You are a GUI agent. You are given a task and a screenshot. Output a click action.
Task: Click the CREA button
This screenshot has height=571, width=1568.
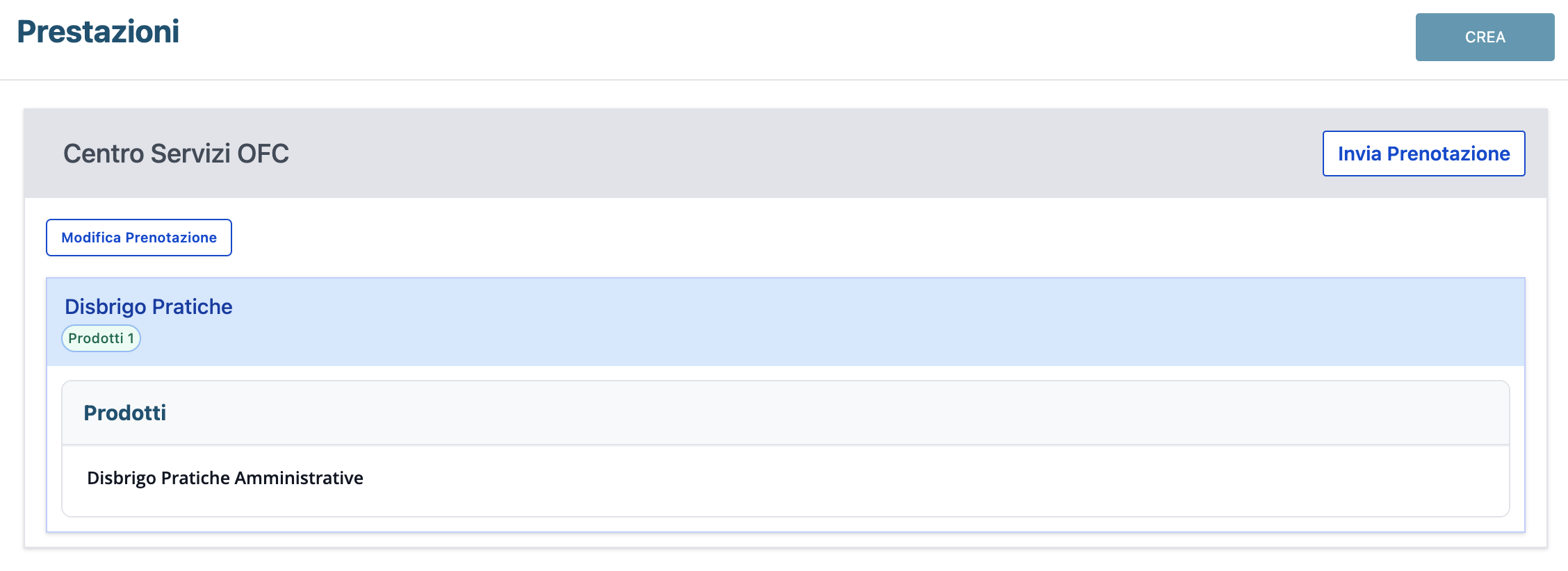click(x=1485, y=37)
